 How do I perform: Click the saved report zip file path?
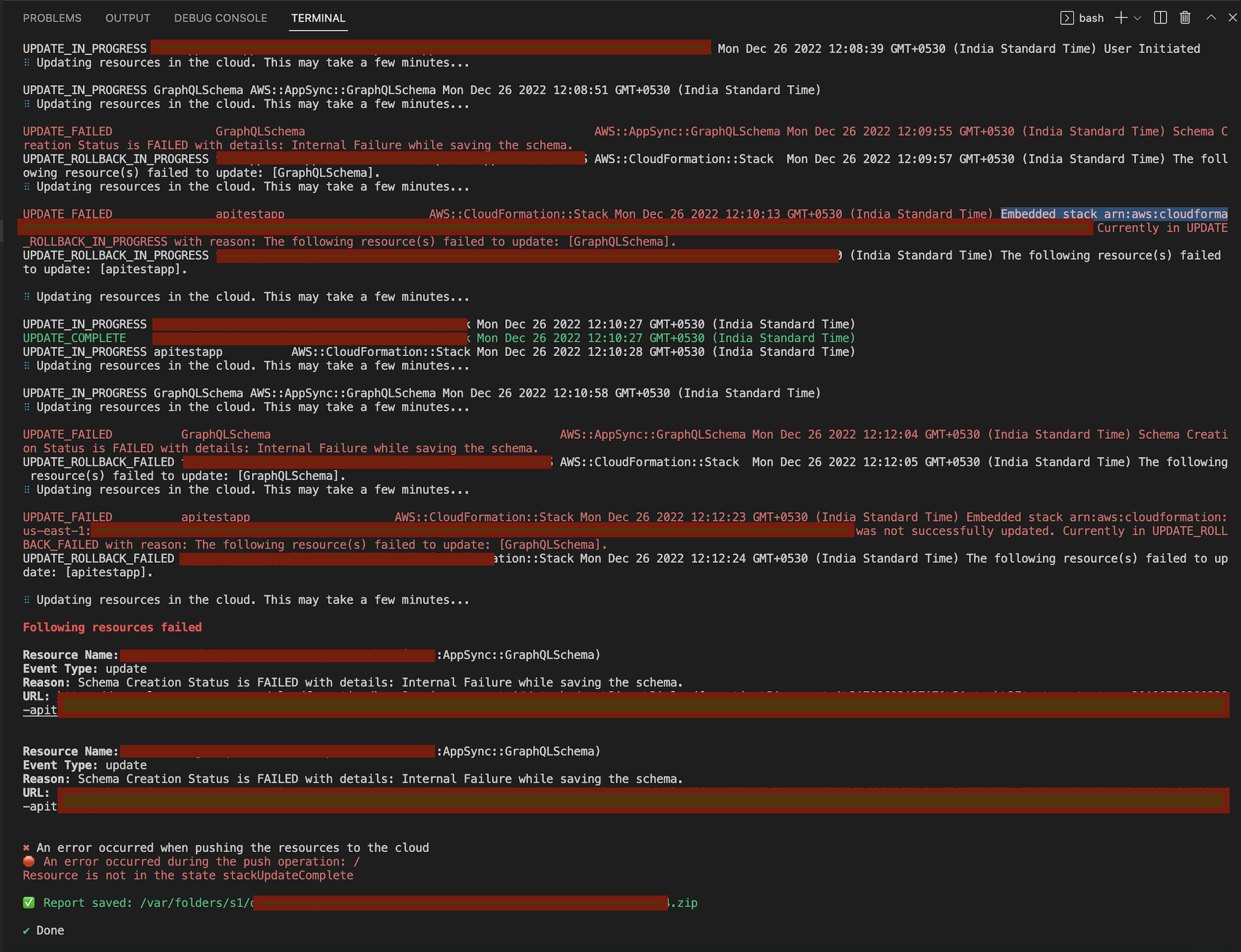[420, 902]
